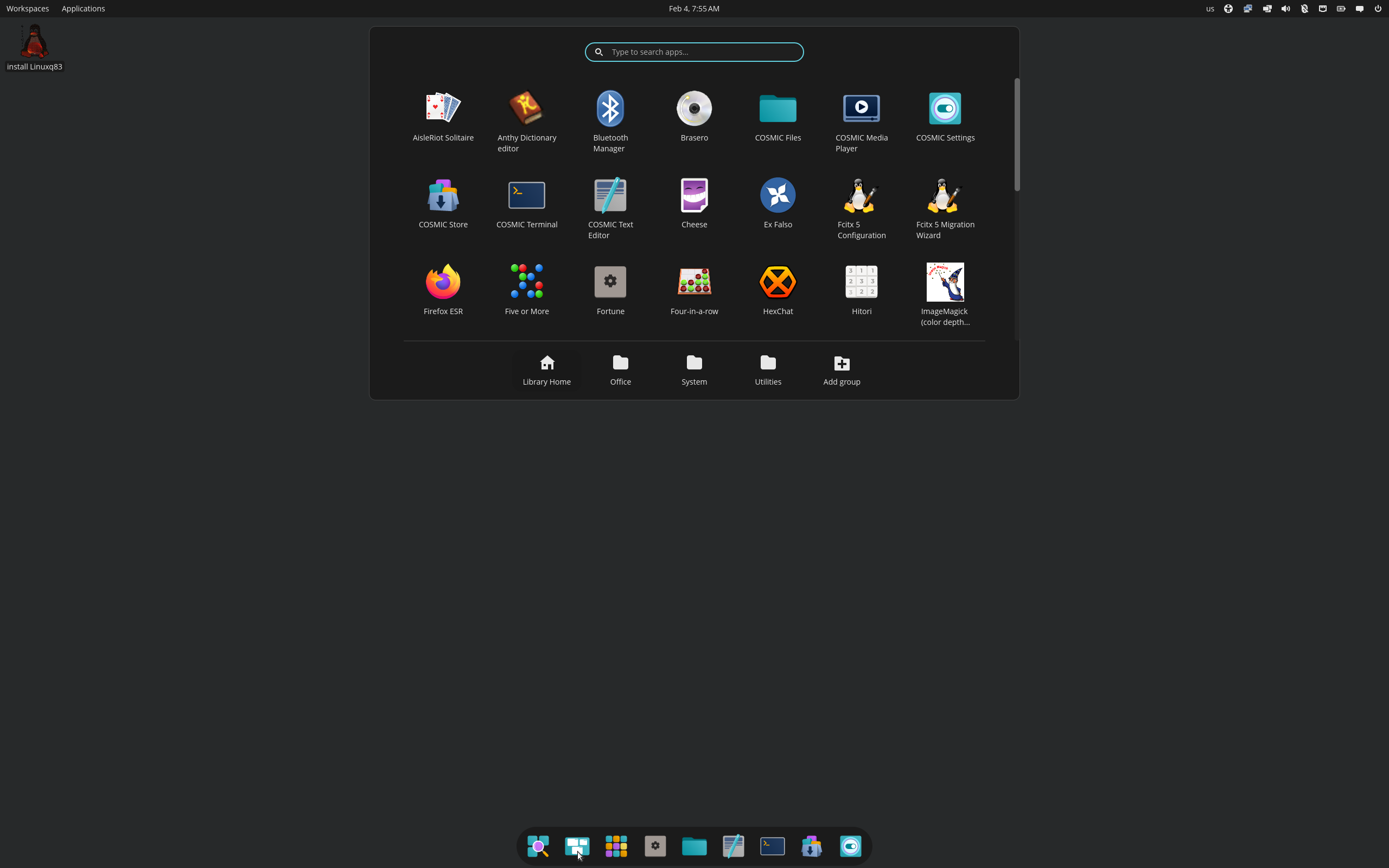Open Applications menu in top panel
The width and height of the screenshot is (1389, 868).
[x=83, y=9]
